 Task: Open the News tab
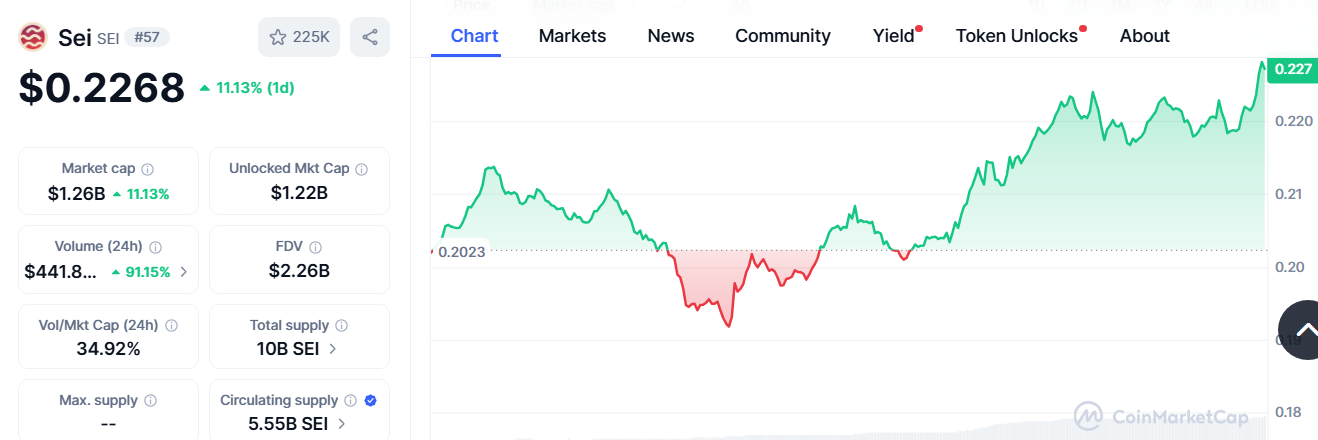tap(671, 36)
